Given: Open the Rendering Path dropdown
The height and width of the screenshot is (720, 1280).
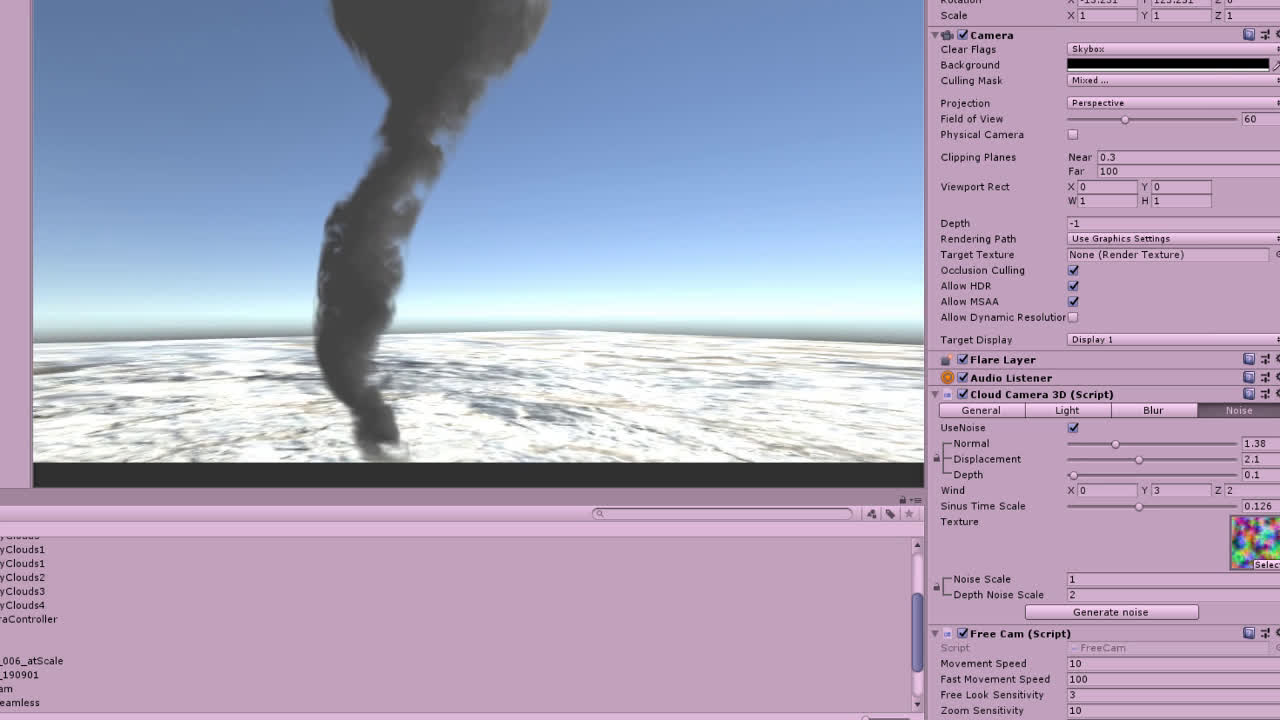Looking at the screenshot, I should (x=1172, y=239).
